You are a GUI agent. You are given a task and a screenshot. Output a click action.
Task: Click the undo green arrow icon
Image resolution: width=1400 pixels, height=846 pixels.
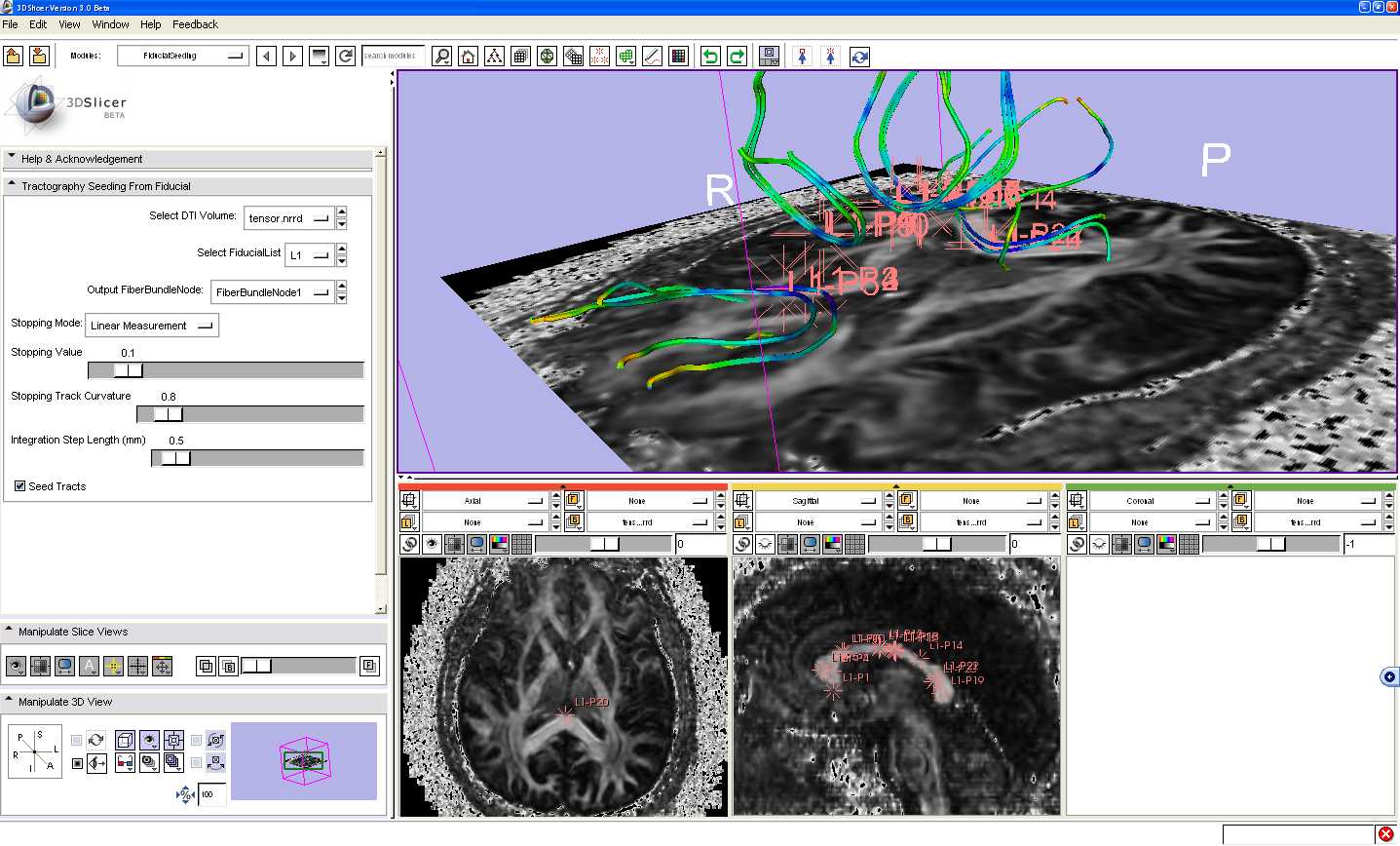(x=710, y=57)
